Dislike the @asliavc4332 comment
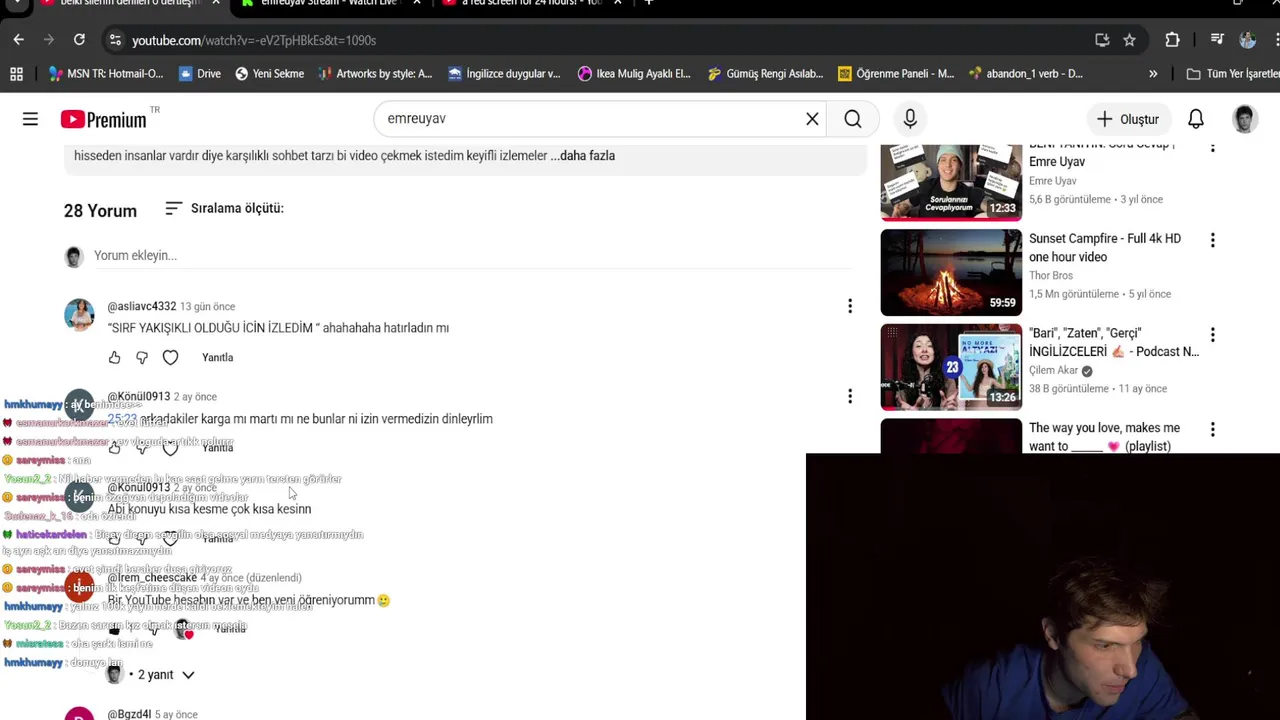Image resolution: width=1280 pixels, height=720 pixels. point(142,357)
